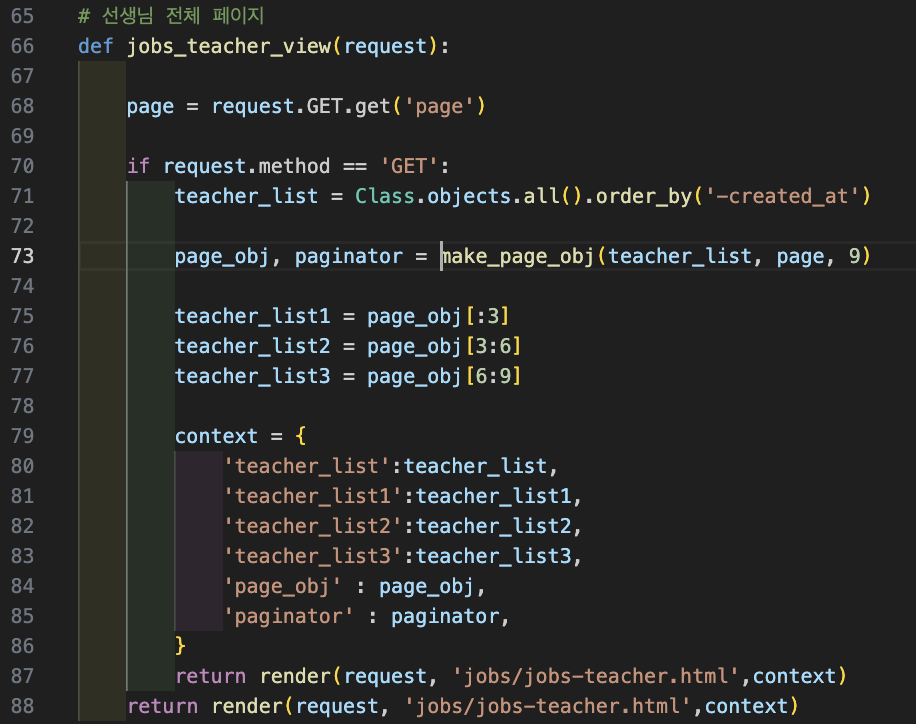The height and width of the screenshot is (724, 916).
Task: Click the 'page' variable assignment on line 68
Action: click(150, 106)
